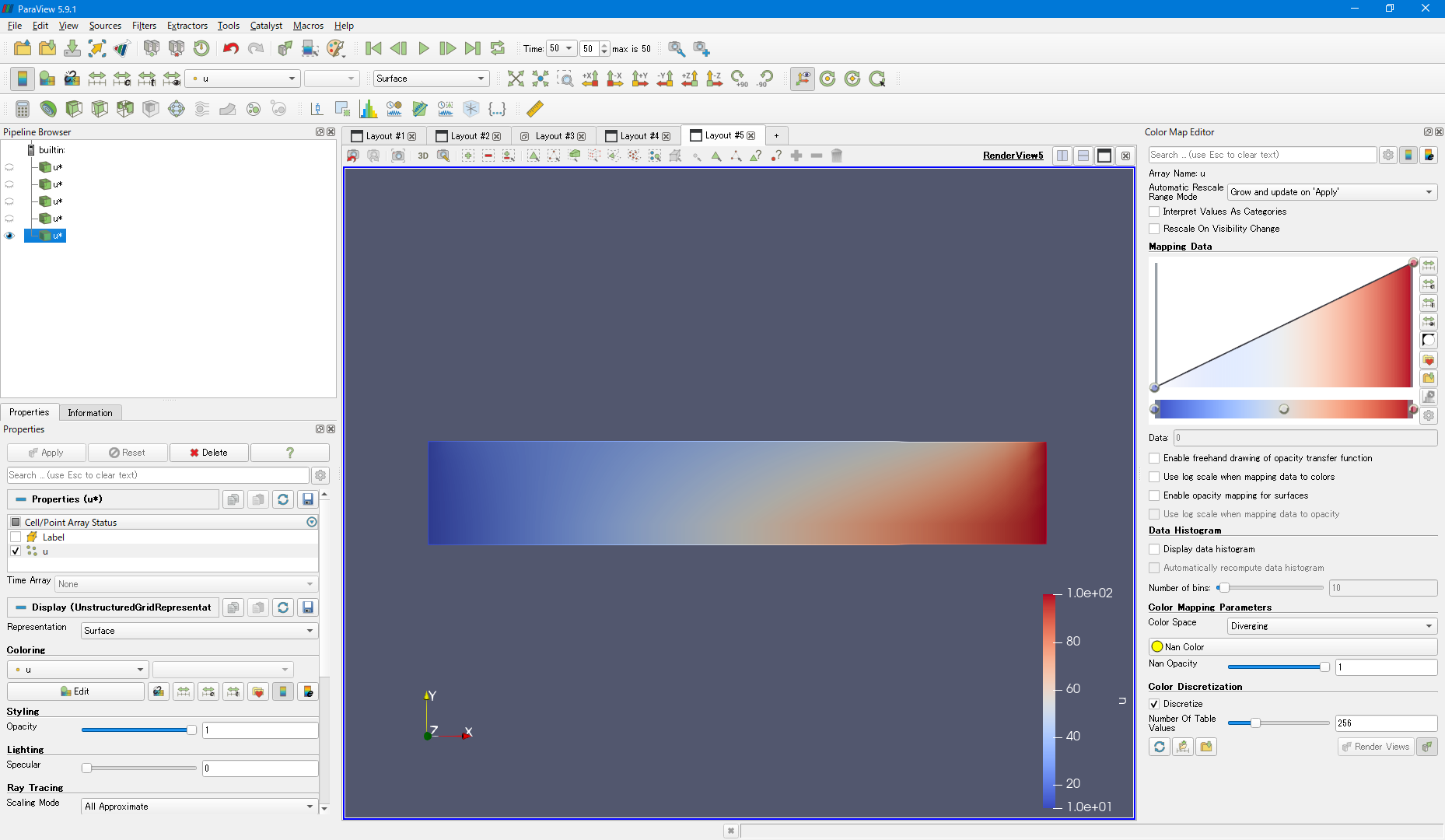The image size is (1445, 840).
Task: Click the invert transfer functions icon
Action: click(x=1429, y=340)
